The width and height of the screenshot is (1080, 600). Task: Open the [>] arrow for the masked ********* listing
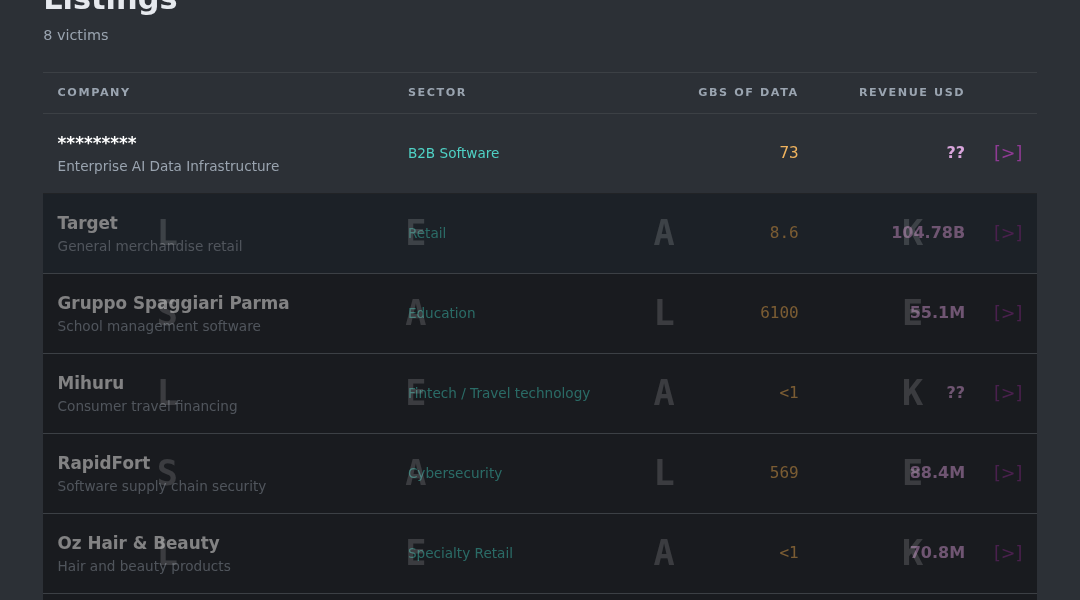pyautogui.click(x=1008, y=153)
